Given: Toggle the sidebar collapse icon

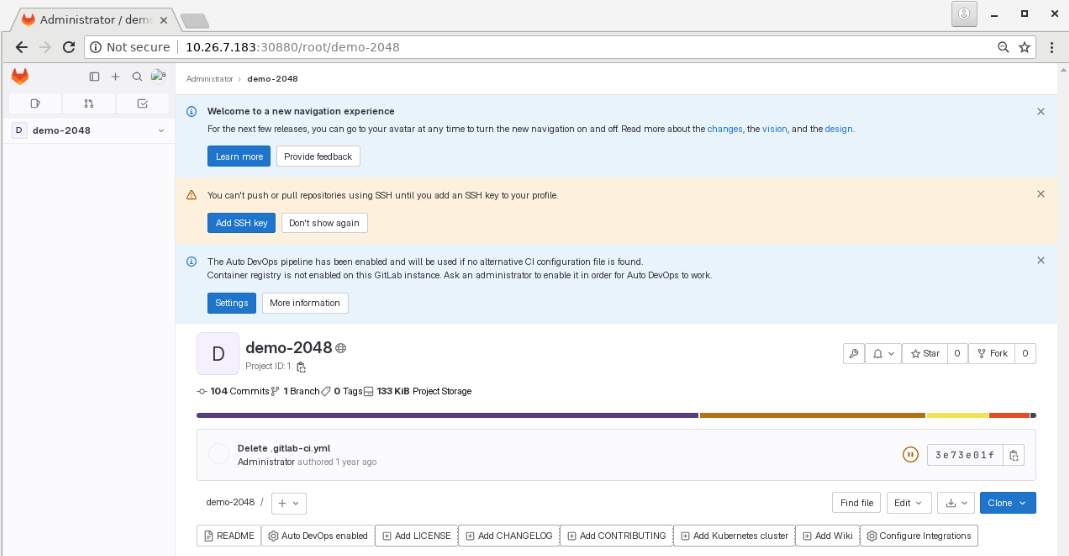Looking at the screenshot, I should coord(94,77).
